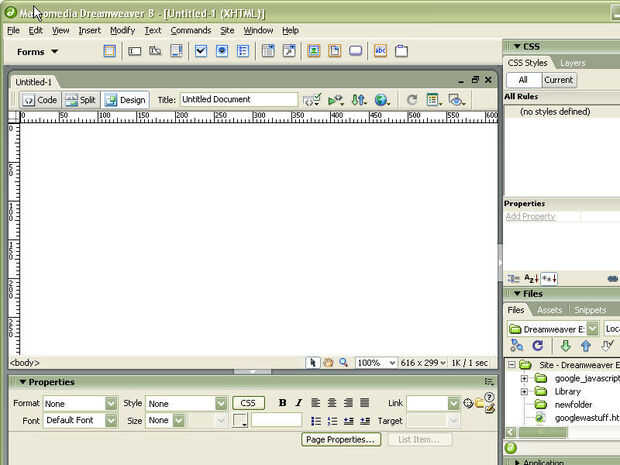Choose the Hand tool in status bar

click(x=328, y=363)
